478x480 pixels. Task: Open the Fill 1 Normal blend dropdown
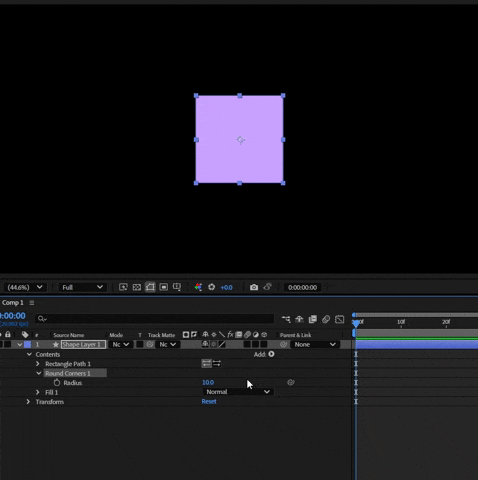point(238,392)
